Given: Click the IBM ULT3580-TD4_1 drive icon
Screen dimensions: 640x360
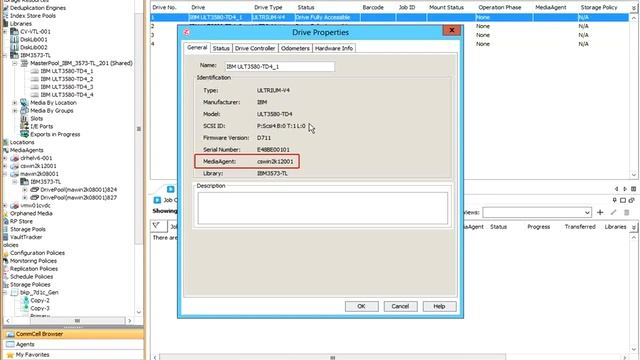Looking at the screenshot, I should click(x=35, y=71).
